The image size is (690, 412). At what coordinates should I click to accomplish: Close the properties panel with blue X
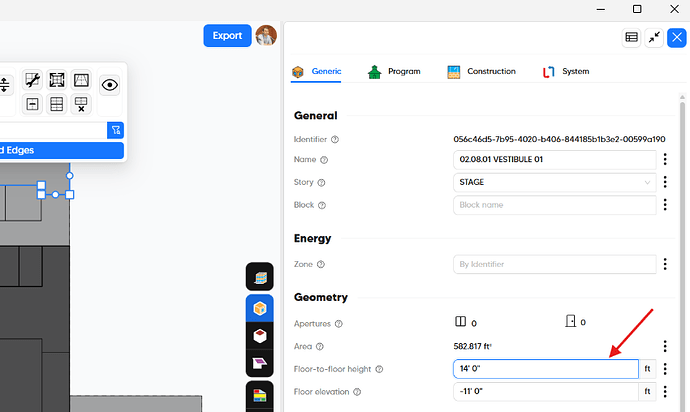[x=677, y=37]
